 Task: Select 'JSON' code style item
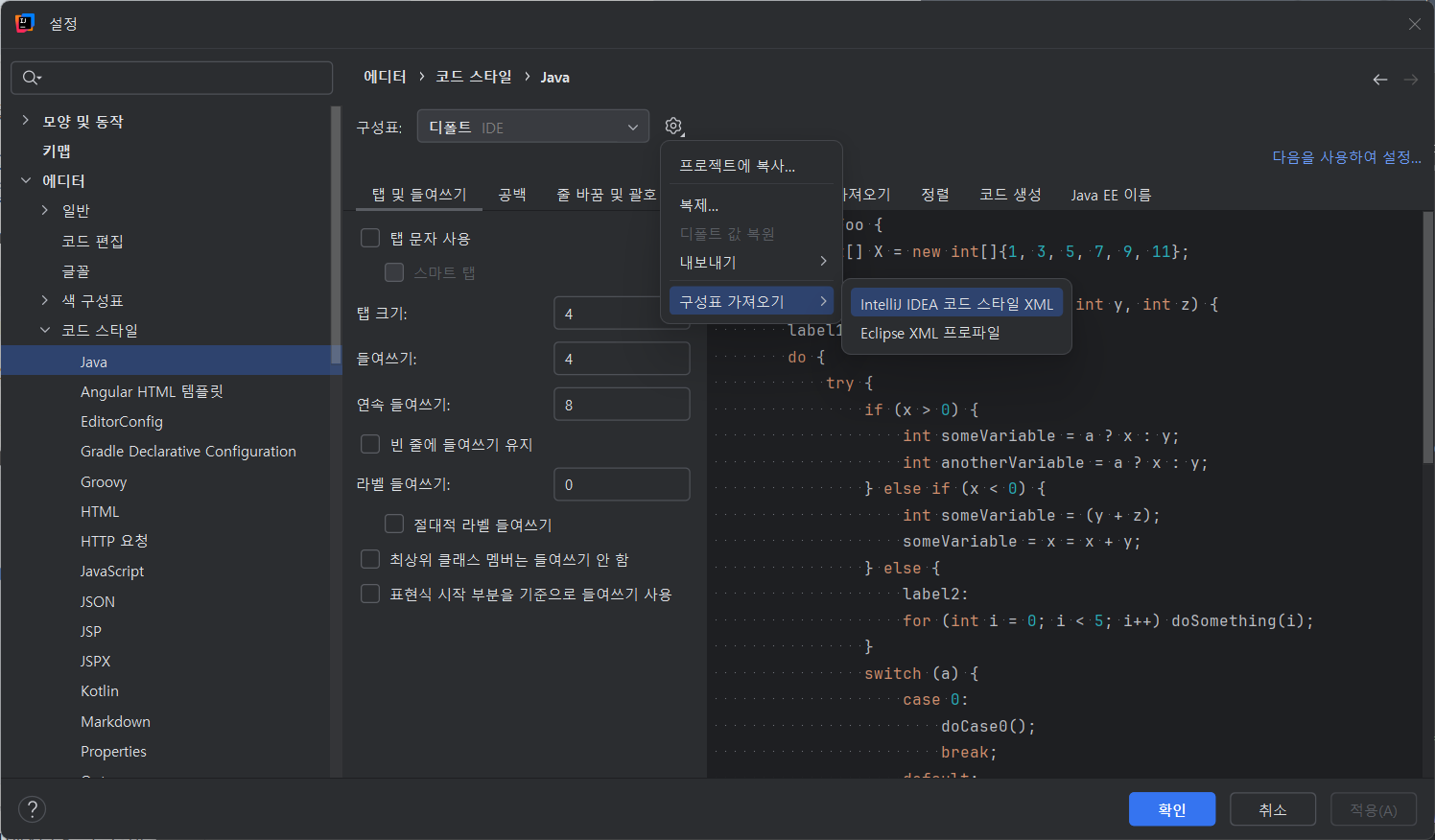click(98, 601)
